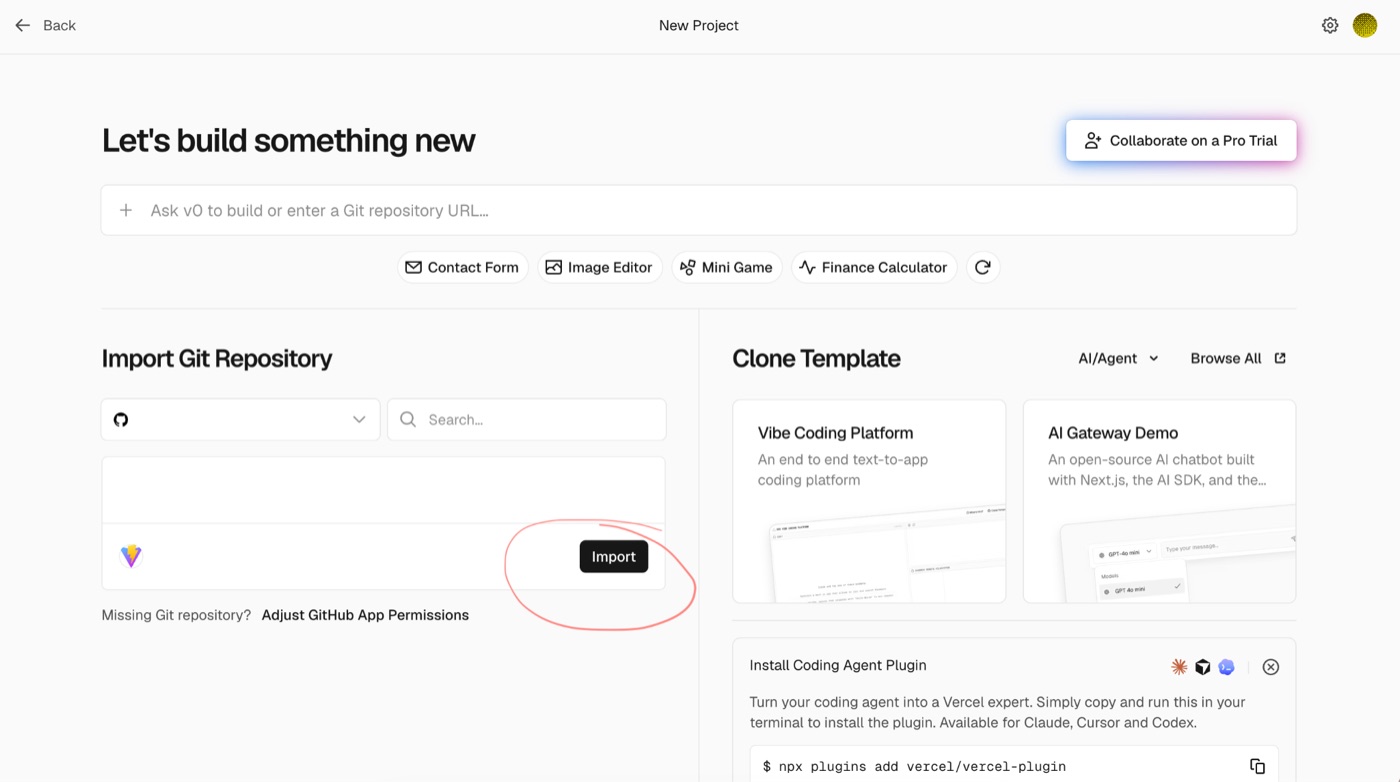Screen dimensions: 1400x782
Task: Open the AI Gateway Demo template
Action: pos(1159,501)
